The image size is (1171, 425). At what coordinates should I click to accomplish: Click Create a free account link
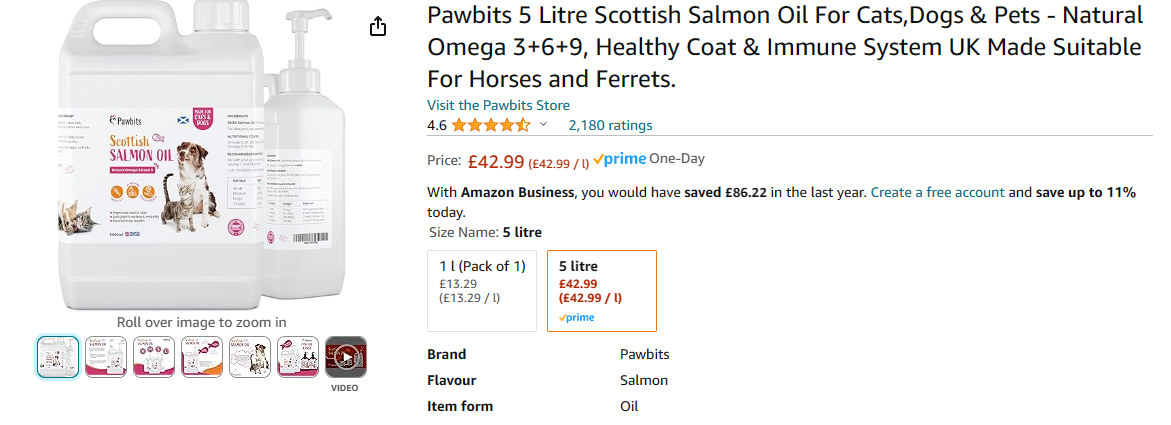(x=937, y=192)
